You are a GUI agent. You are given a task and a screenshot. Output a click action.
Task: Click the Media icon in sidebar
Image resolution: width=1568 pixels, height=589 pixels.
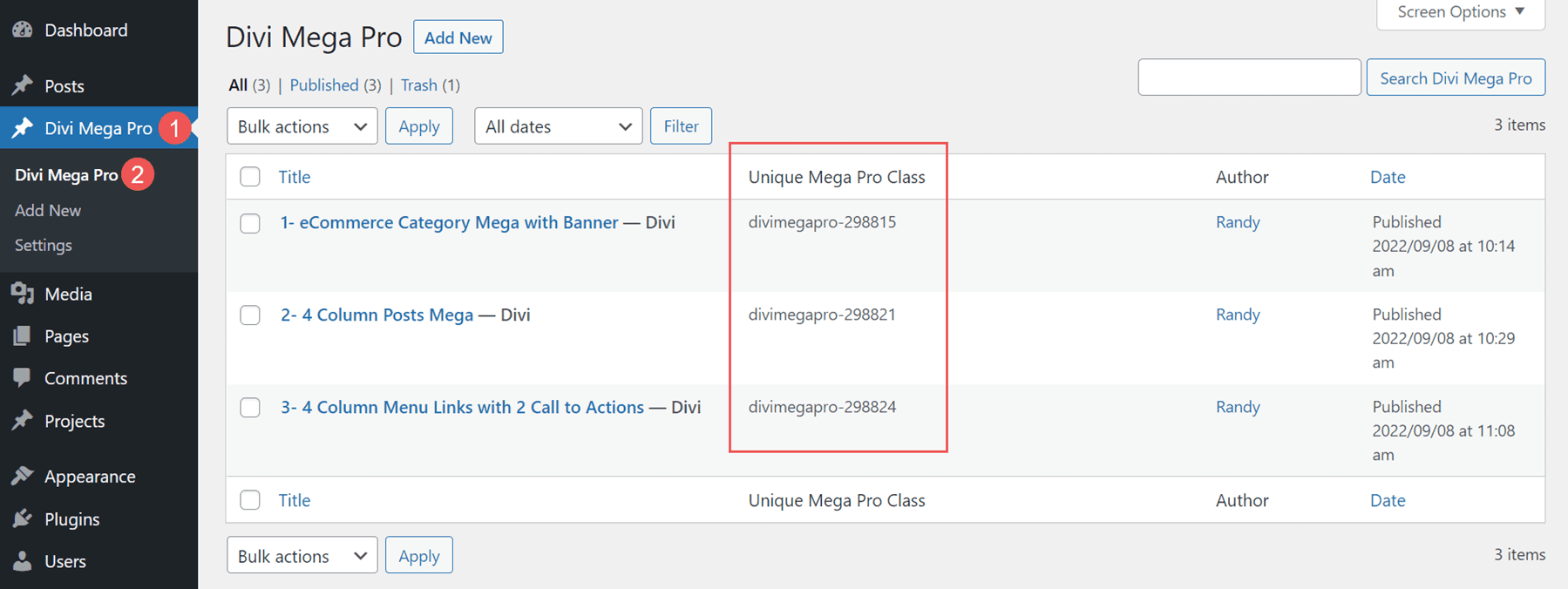[x=23, y=294]
